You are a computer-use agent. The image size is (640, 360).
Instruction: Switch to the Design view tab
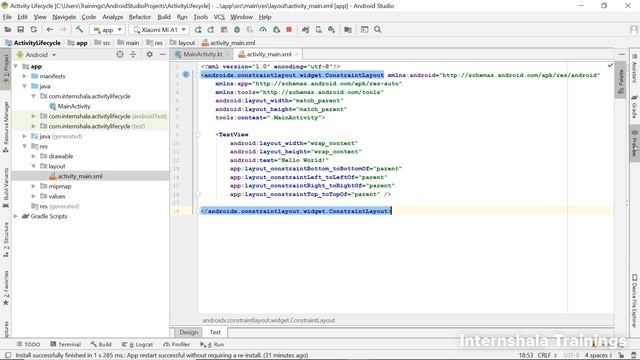188,332
